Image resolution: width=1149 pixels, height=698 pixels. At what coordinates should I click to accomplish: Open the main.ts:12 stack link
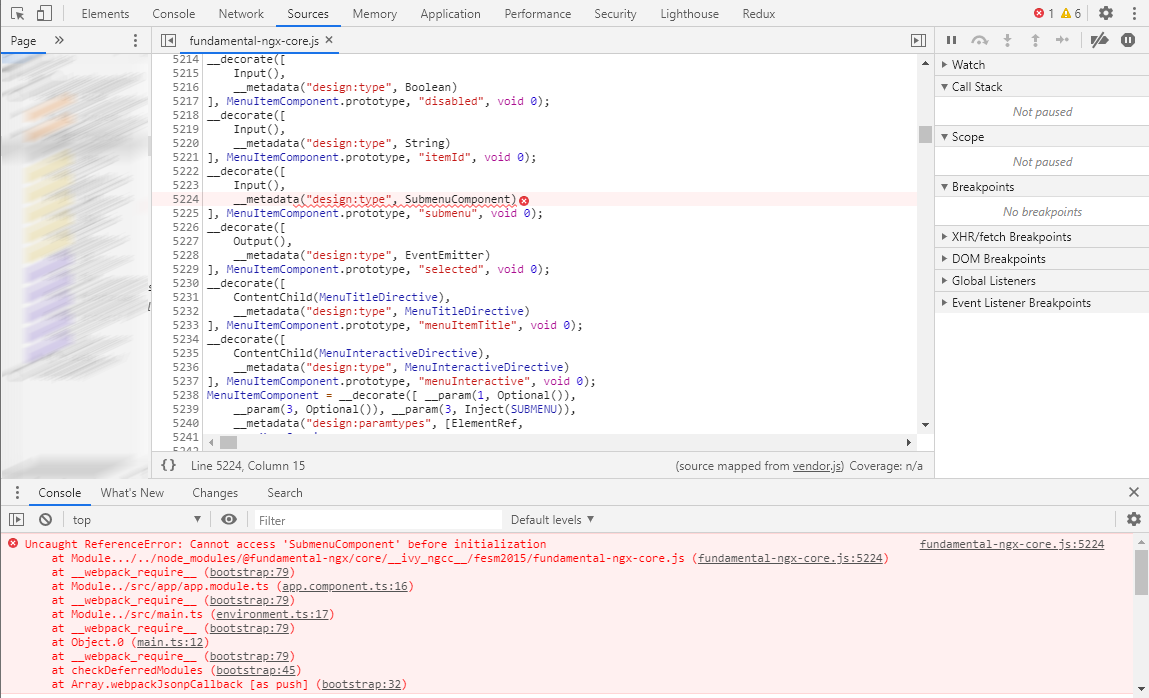point(170,642)
